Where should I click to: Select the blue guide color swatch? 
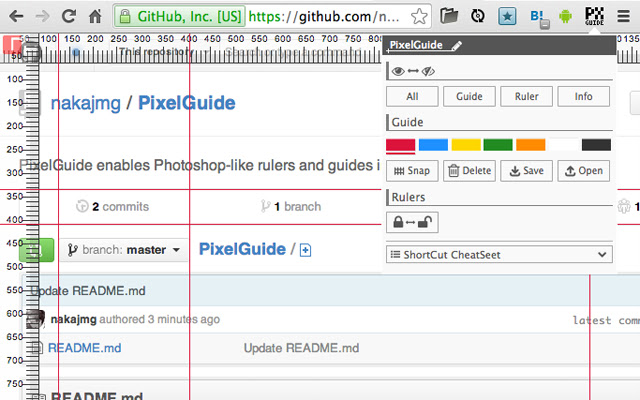pyautogui.click(x=433, y=145)
